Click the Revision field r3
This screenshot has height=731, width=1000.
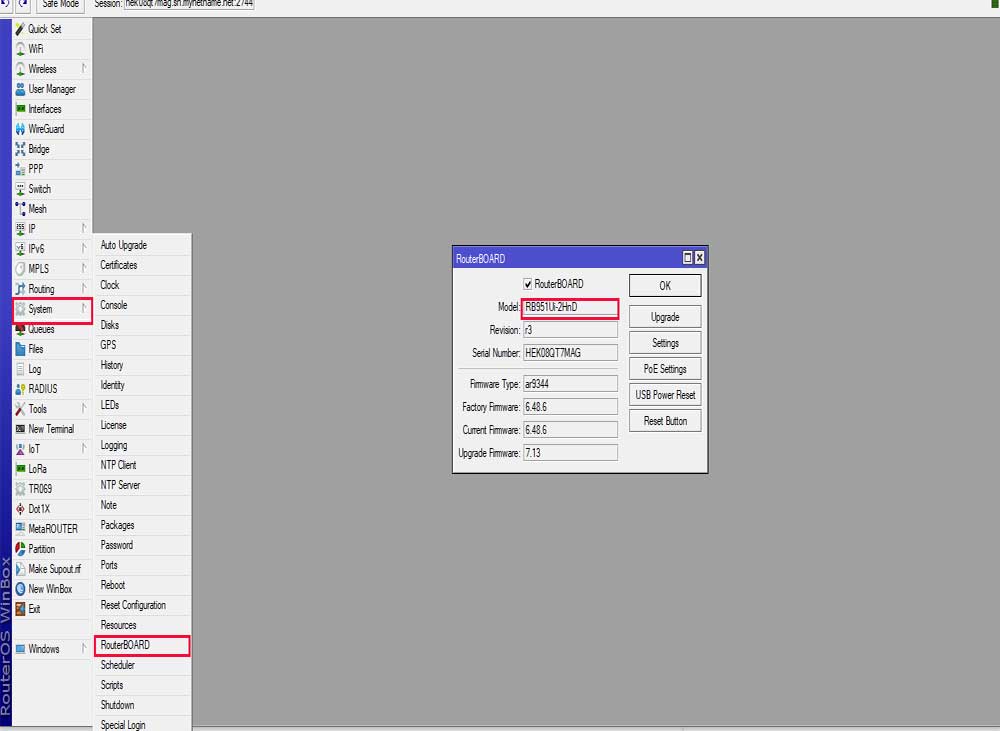coord(570,330)
